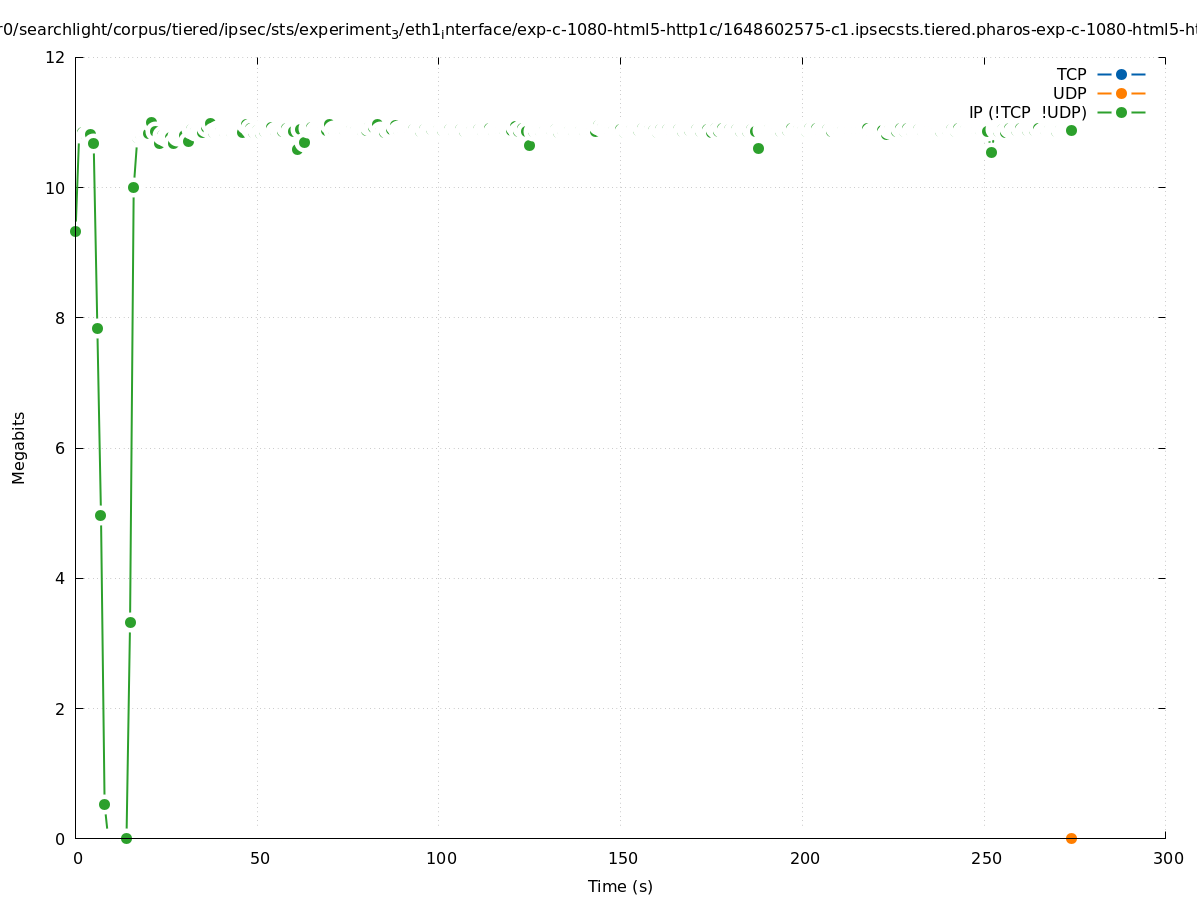Click the orange UDP legend marker
The width and height of the screenshot is (1197, 900).
tap(1121, 93)
